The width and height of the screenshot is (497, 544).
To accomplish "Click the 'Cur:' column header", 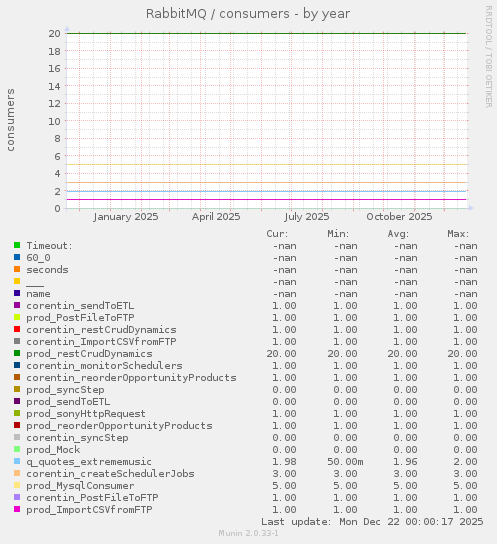I will coord(277,233).
